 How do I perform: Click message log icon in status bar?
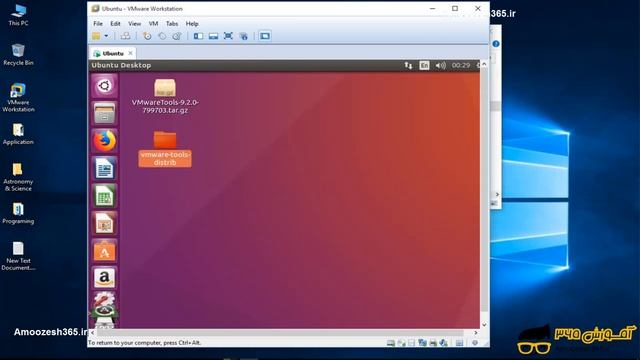click(x=459, y=343)
